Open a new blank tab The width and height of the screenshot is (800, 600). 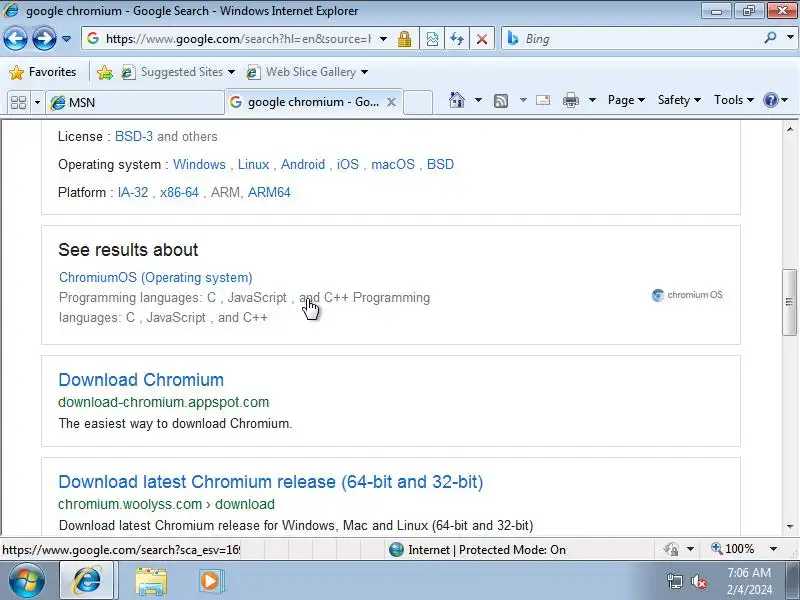(418, 102)
